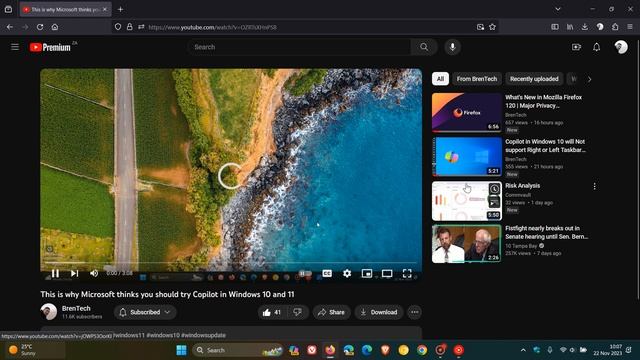The width and height of the screenshot is (640, 360).
Task: Download this video
Action: (379, 312)
